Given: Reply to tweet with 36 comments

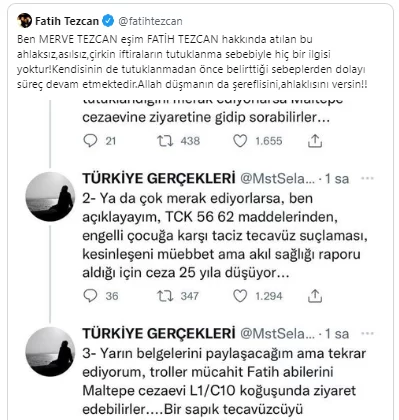Looking at the screenshot, I should (90, 296).
